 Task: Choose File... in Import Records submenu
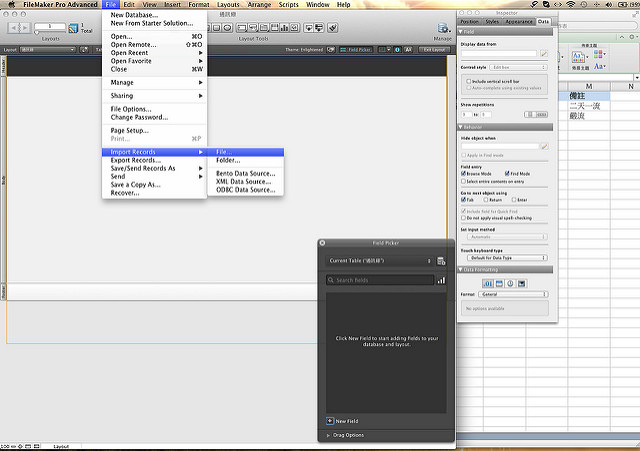coord(246,152)
